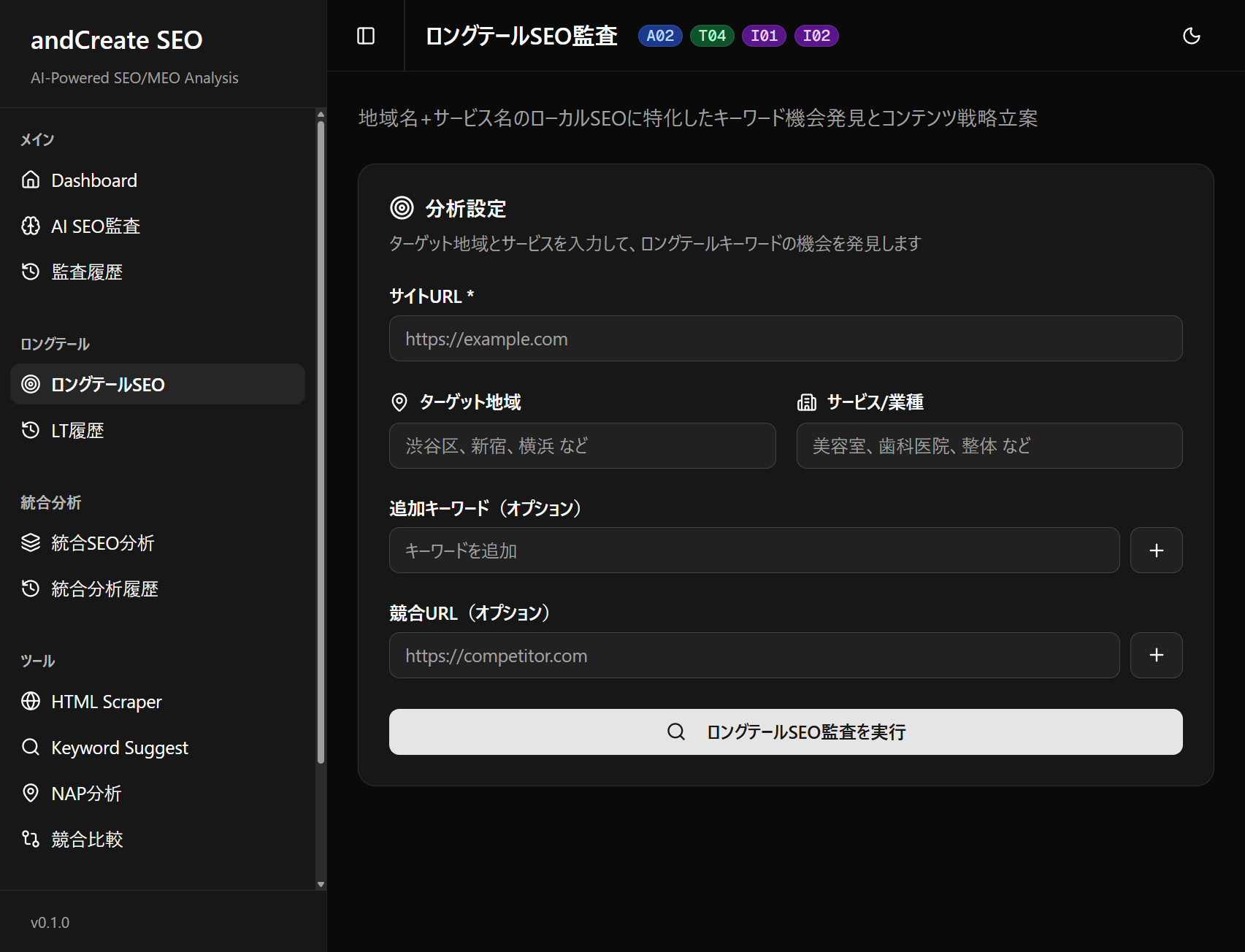Viewport: 1245px width, 952px height.
Task: Click inside the ターゲット地域 field
Action: [582, 445]
